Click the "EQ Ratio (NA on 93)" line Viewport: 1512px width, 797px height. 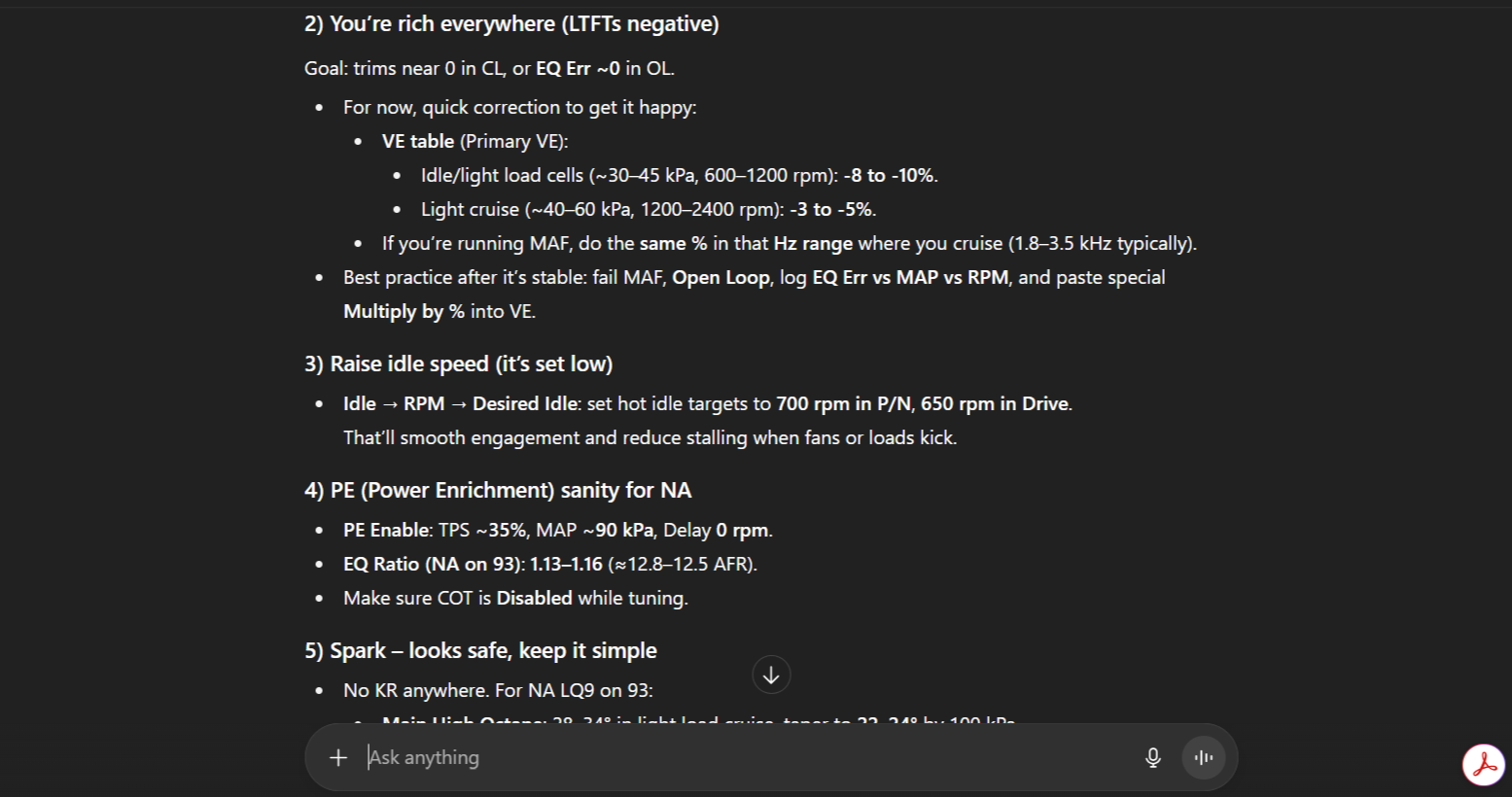tap(549, 565)
